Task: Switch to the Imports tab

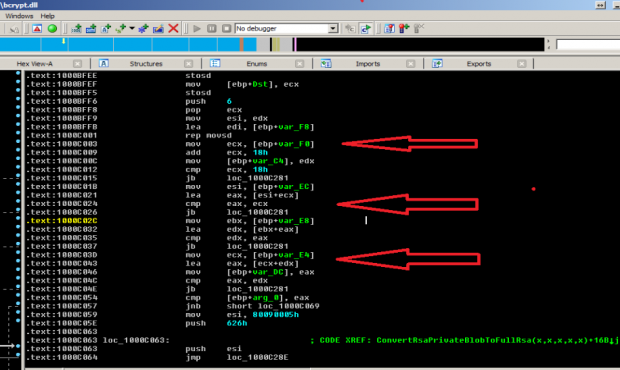Action: tap(368, 64)
